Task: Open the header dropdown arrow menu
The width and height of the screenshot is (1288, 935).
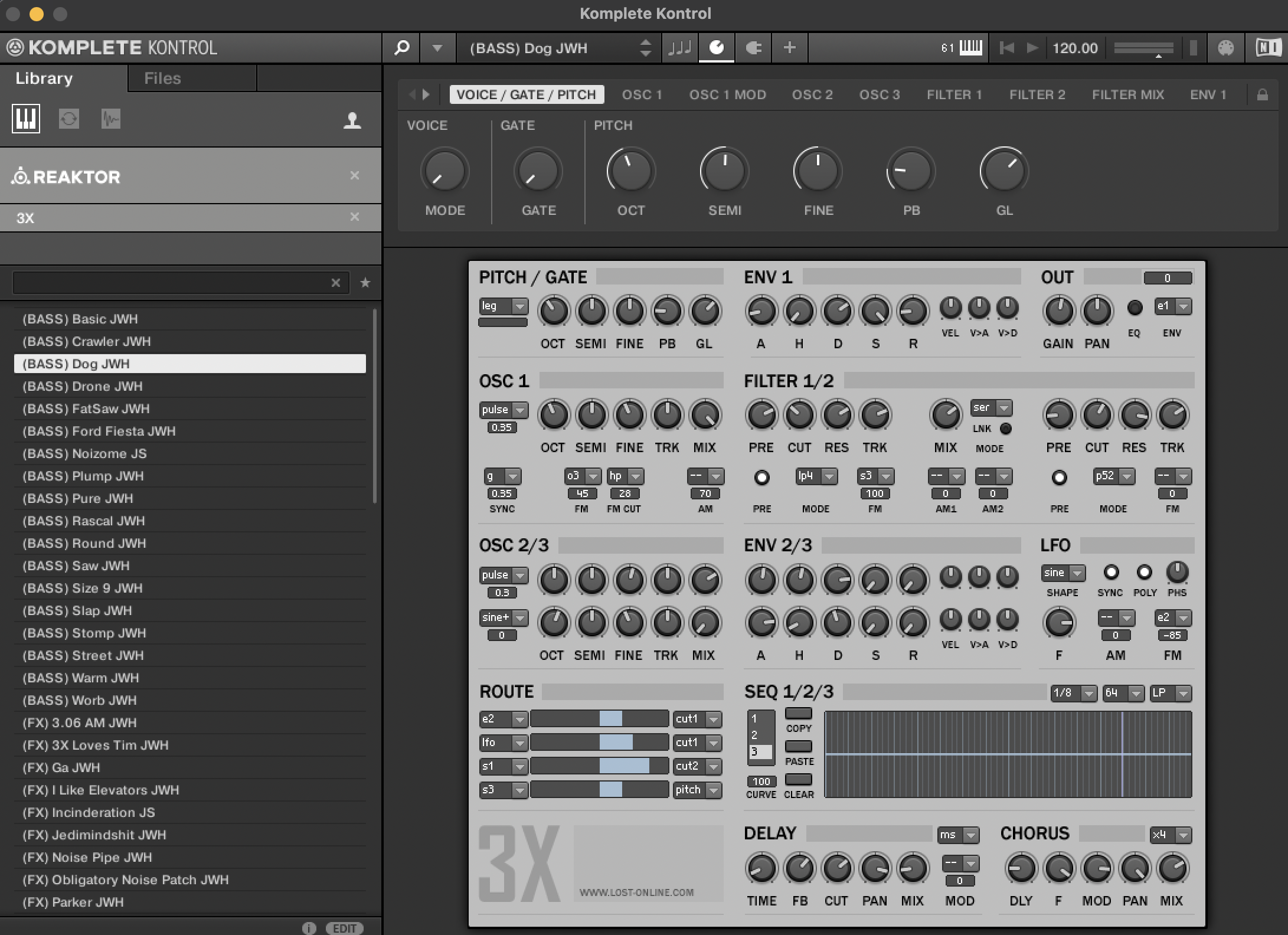Action: coord(437,48)
